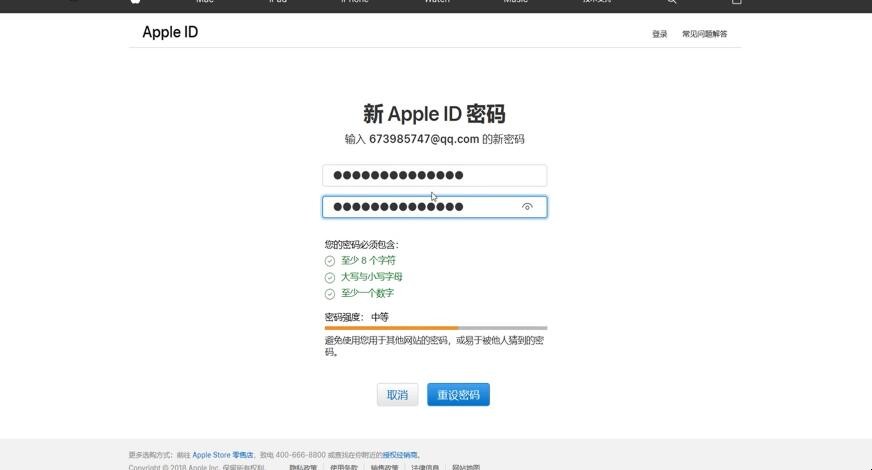Show the confirm password with the eye icon
Image resolution: width=872 pixels, height=470 pixels.
527,207
